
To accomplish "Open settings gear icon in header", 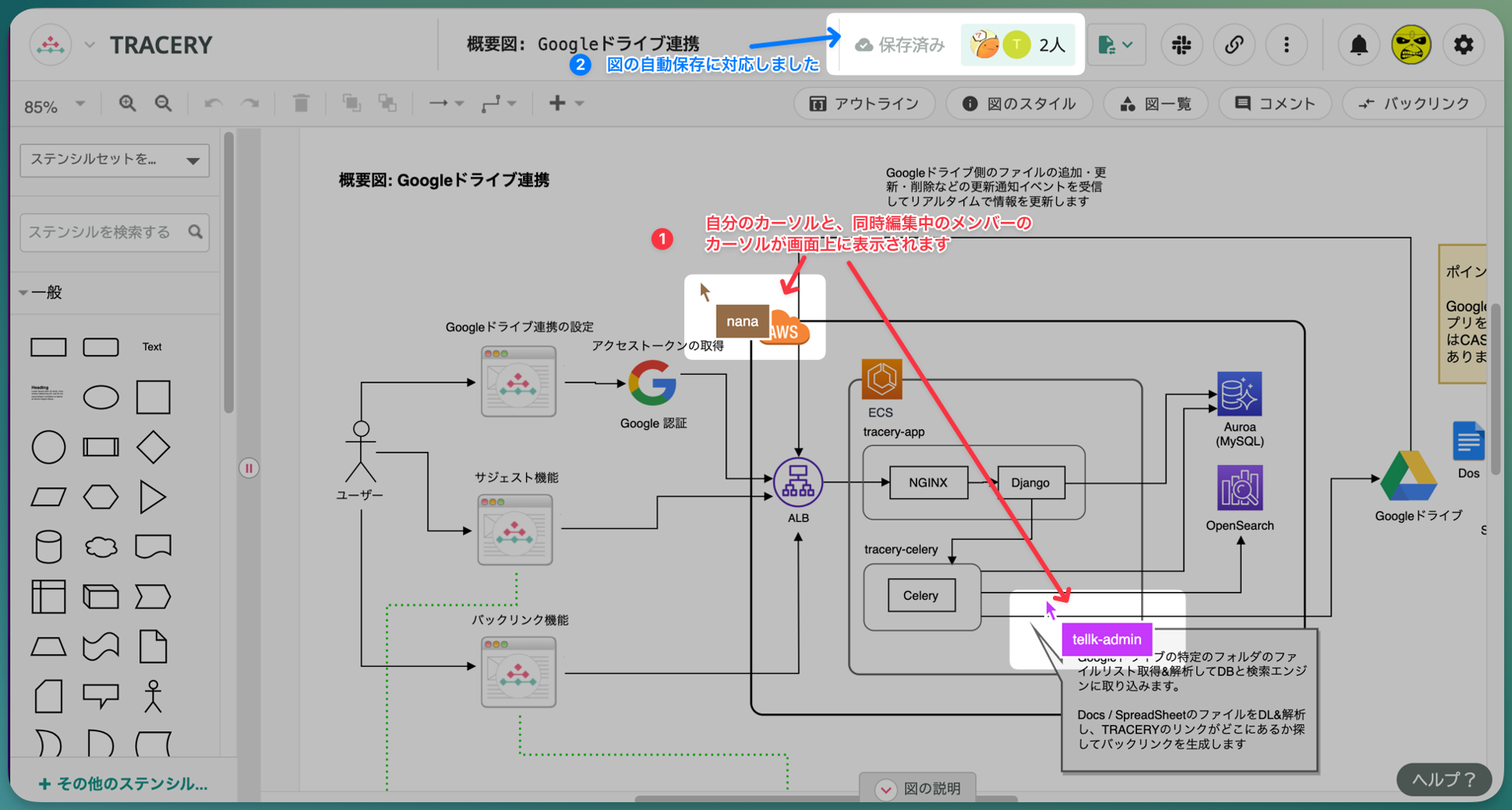I will 1463,45.
